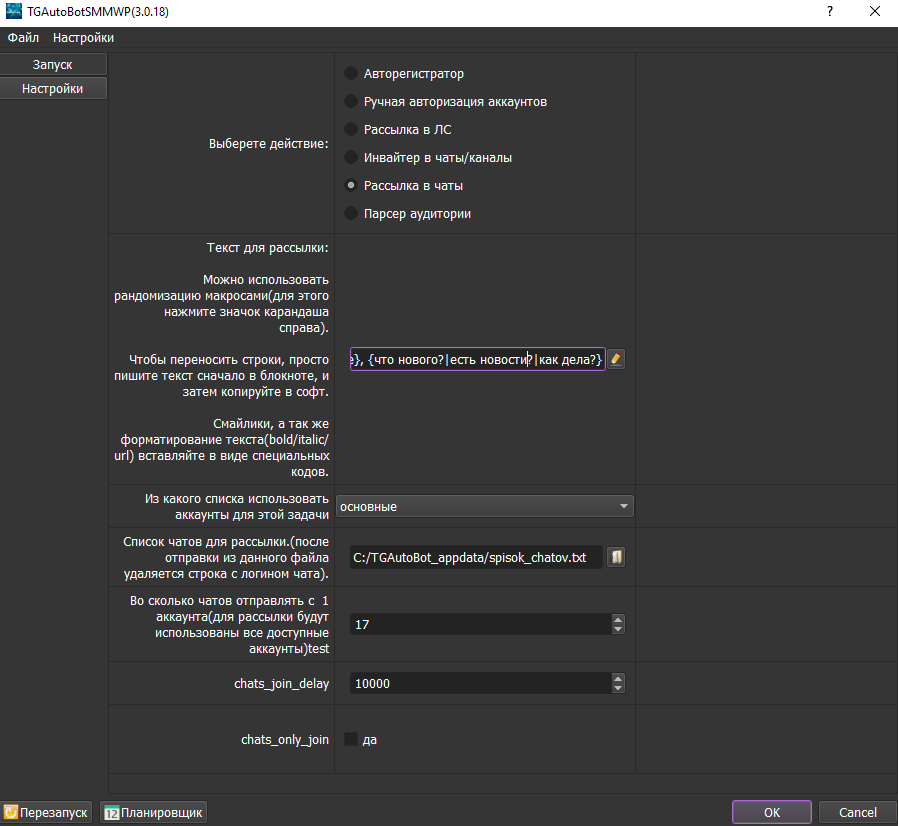Image resolution: width=898 pixels, height=826 pixels.
Task: Click the file browse icon for chat list
Action: click(616, 557)
